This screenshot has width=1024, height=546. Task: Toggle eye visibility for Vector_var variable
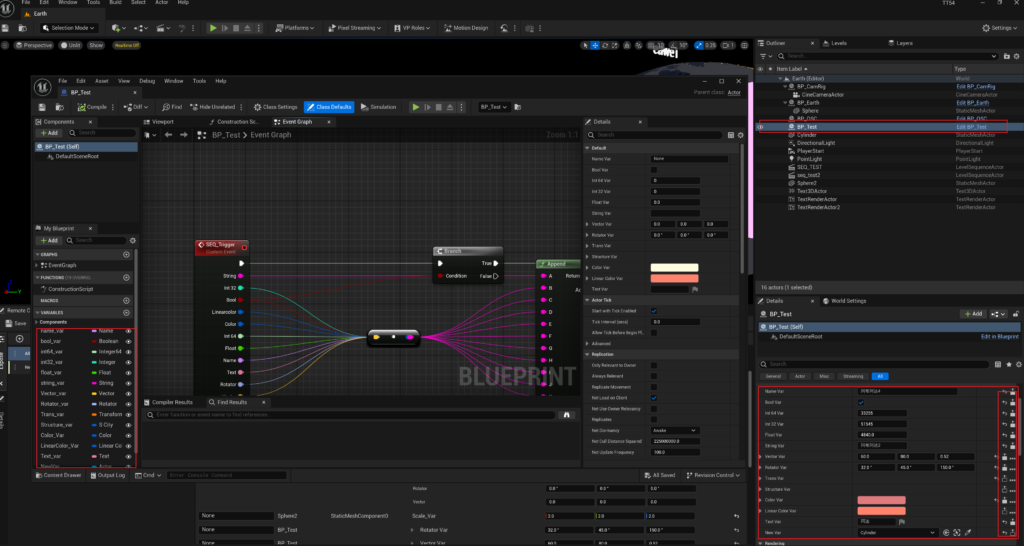(128, 393)
